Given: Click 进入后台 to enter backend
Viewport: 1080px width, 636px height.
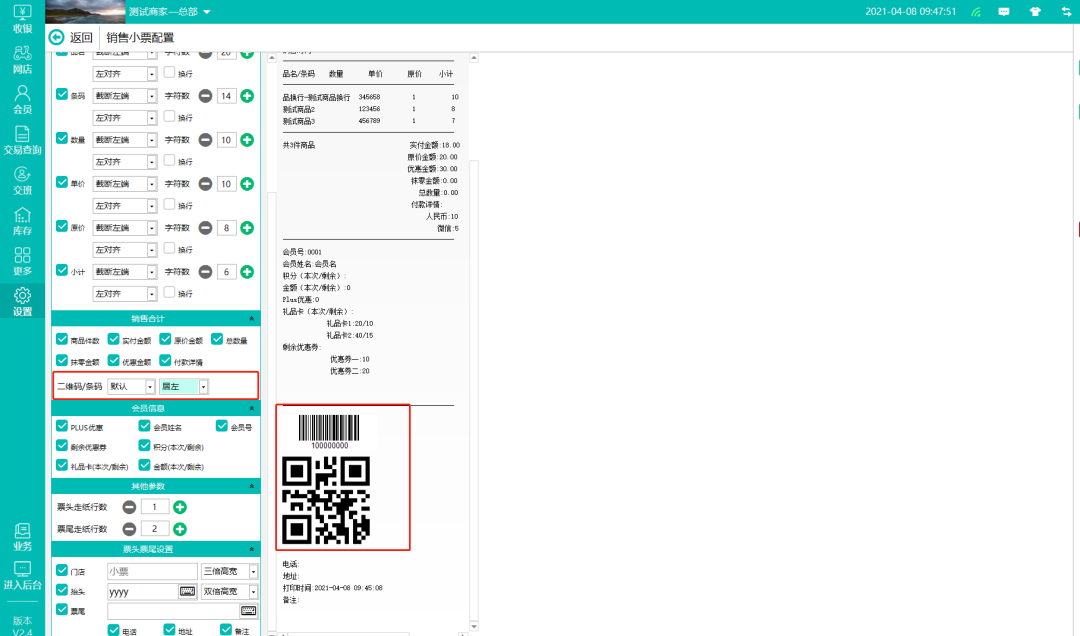Looking at the screenshot, I should click(22, 575).
